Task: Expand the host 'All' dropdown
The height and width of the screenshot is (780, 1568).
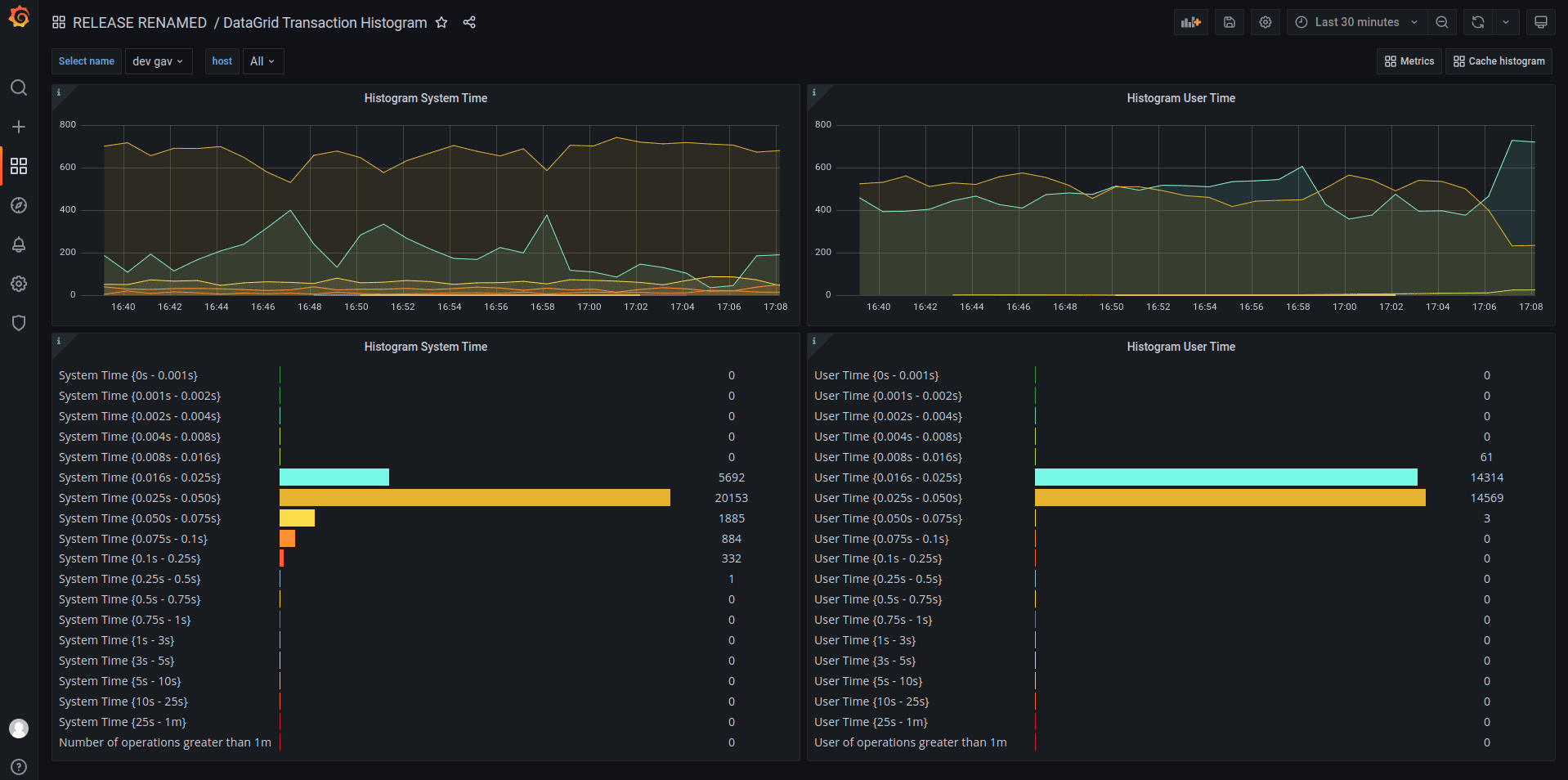Action: 262,61
